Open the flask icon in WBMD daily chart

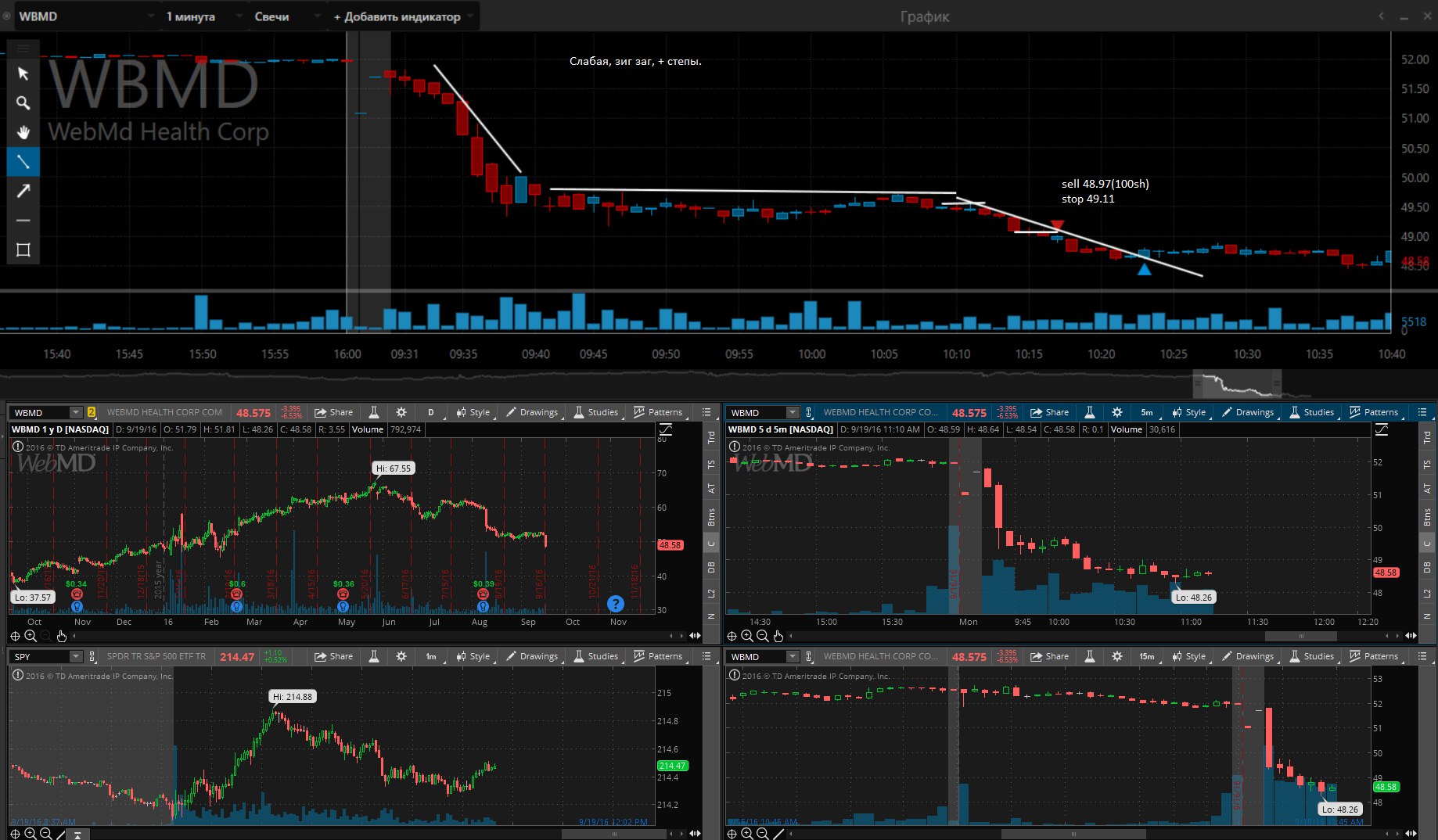374,412
